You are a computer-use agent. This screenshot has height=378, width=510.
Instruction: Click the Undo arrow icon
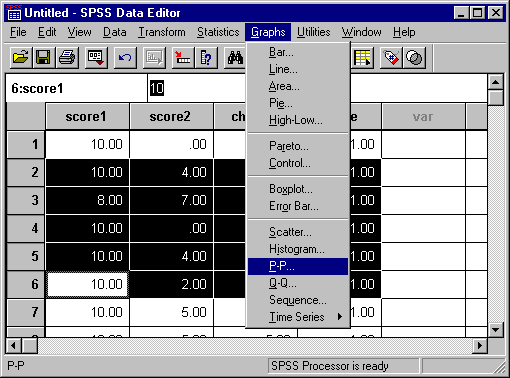click(x=125, y=58)
